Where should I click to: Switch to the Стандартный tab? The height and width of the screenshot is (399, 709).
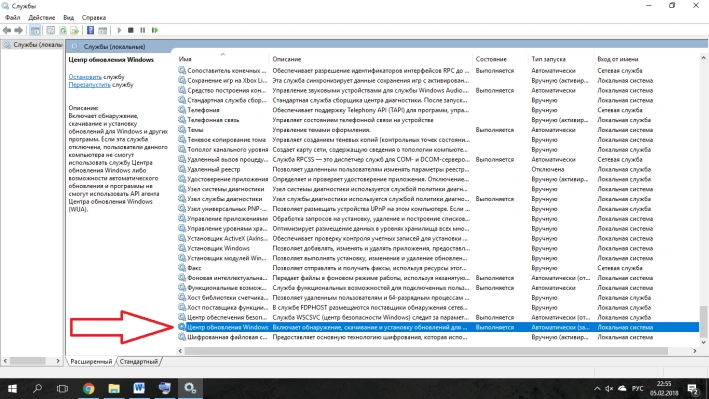pos(139,361)
